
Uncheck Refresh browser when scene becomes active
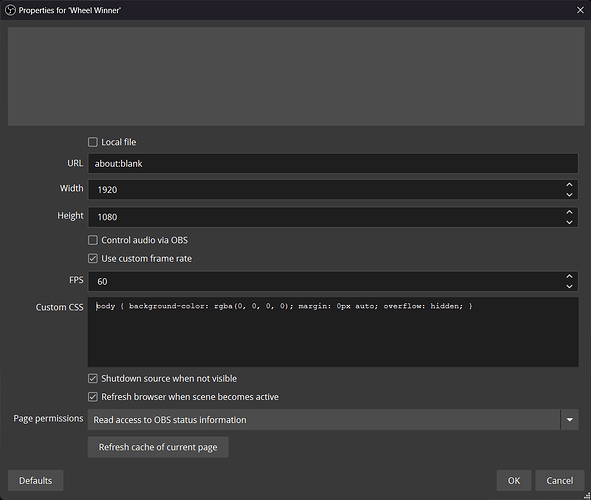(x=93, y=397)
